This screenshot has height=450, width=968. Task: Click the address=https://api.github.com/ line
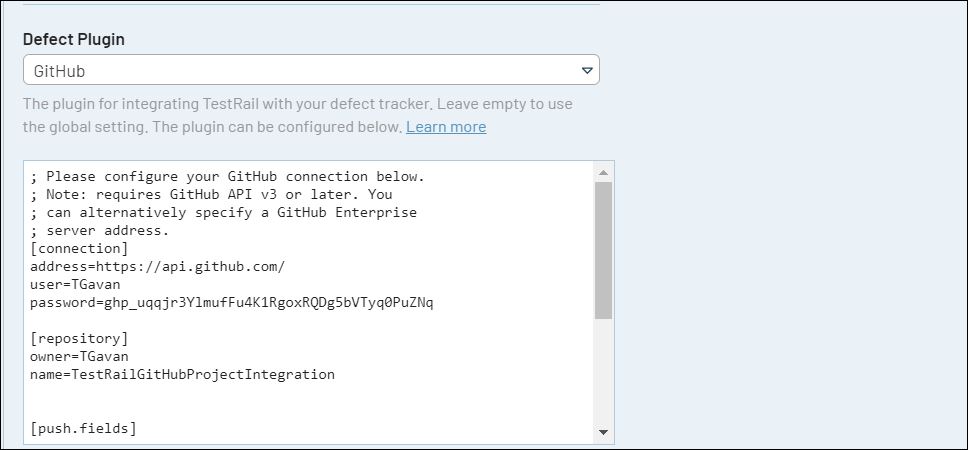coord(158,266)
